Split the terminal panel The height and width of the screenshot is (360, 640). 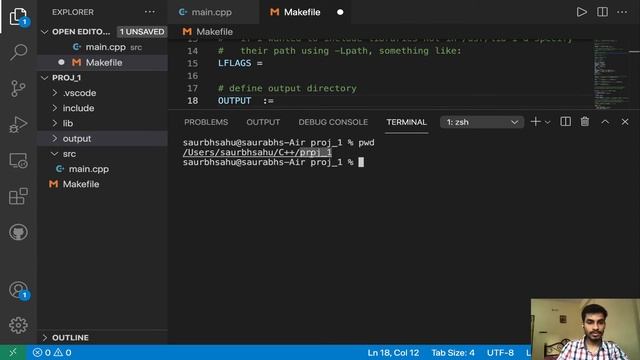tap(565, 122)
